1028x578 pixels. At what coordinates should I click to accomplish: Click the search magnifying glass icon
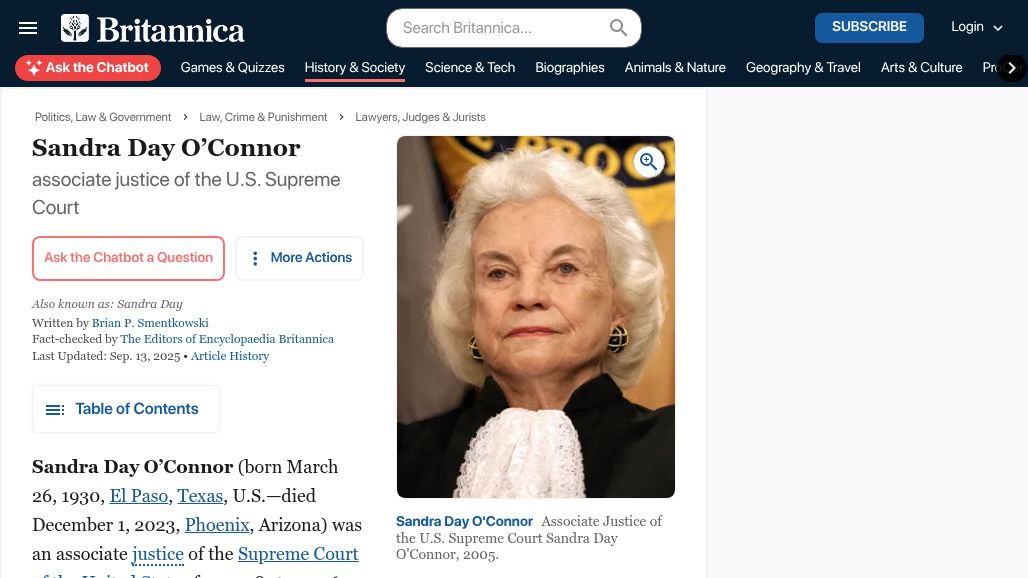[x=618, y=28]
